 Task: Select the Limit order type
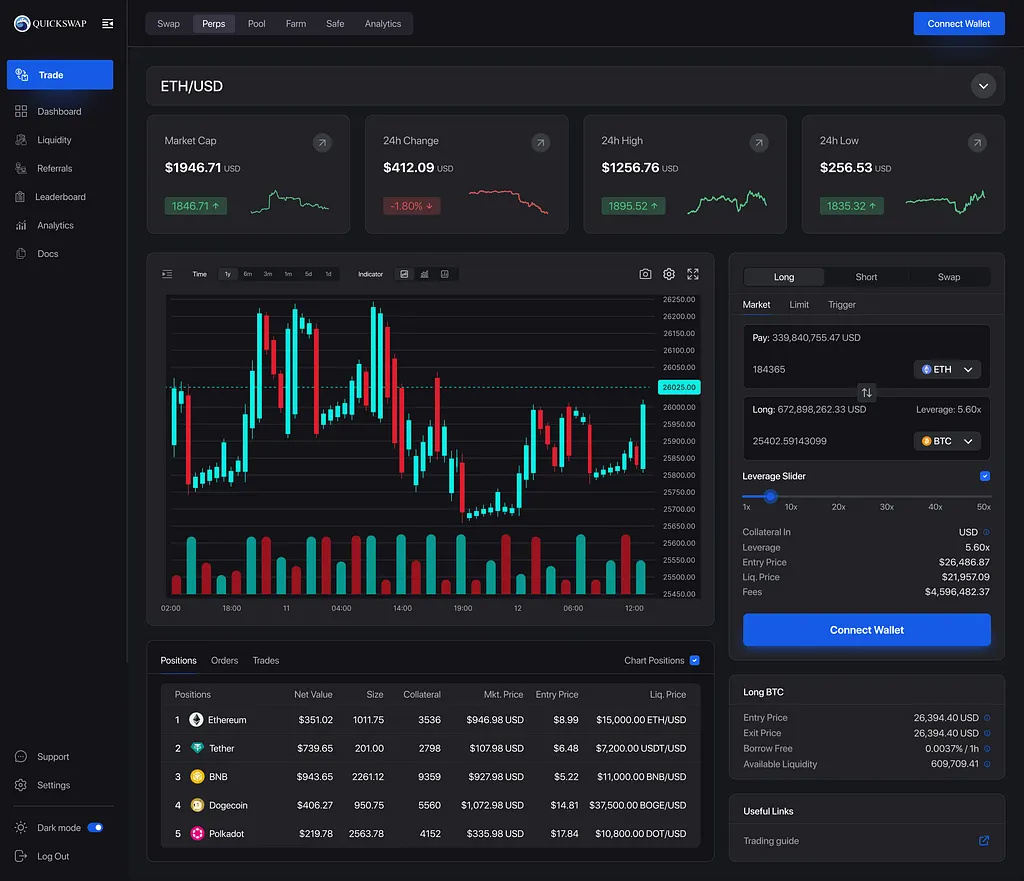799,304
